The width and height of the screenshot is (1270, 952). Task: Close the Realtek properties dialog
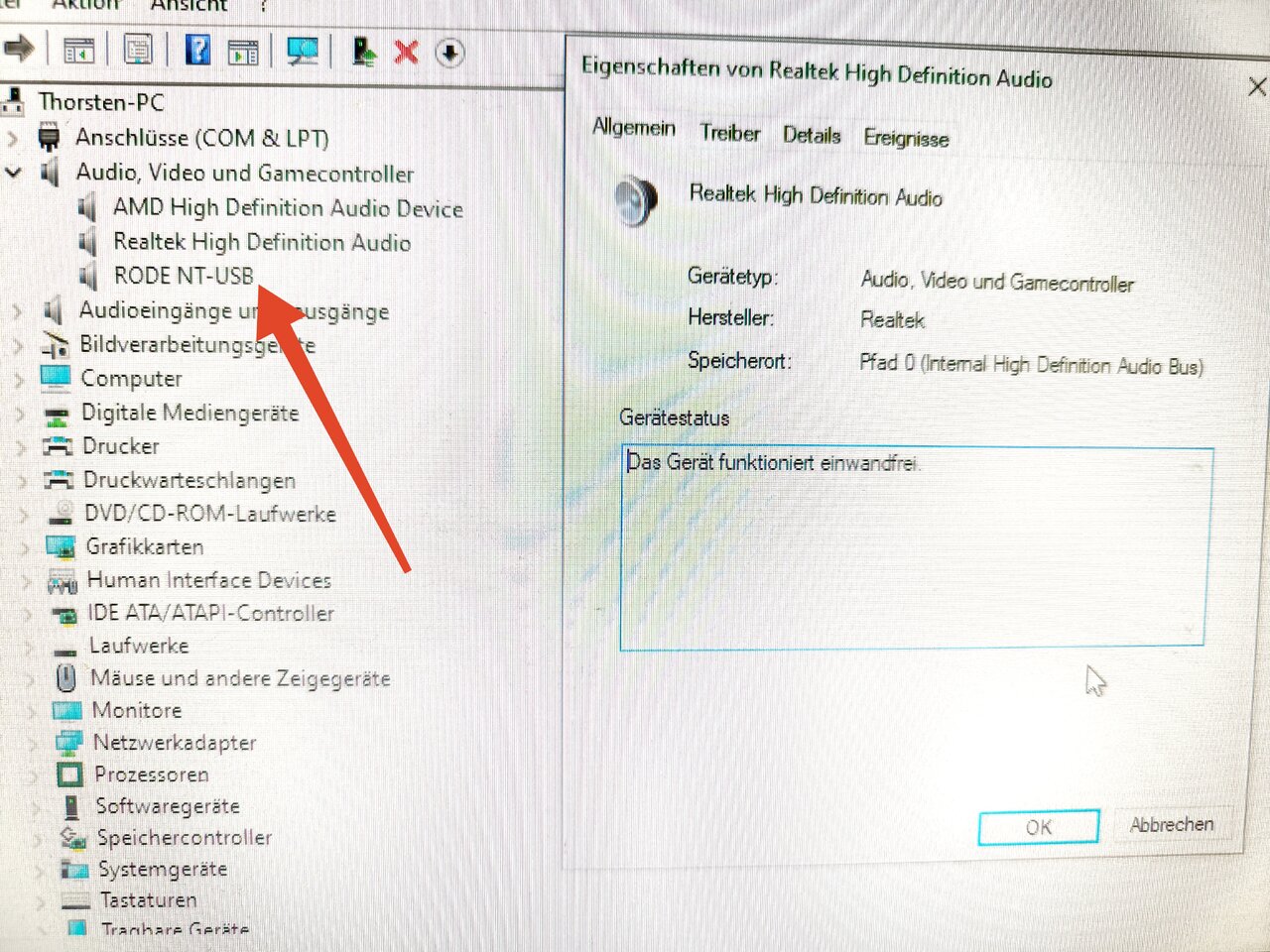[1256, 86]
